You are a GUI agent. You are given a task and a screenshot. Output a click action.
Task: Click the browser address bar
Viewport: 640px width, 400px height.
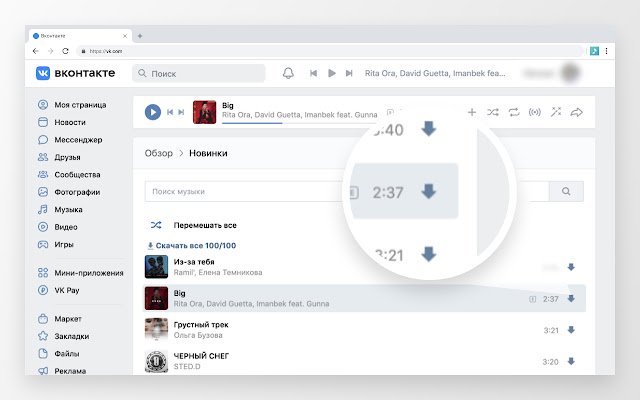click(330, 51)
